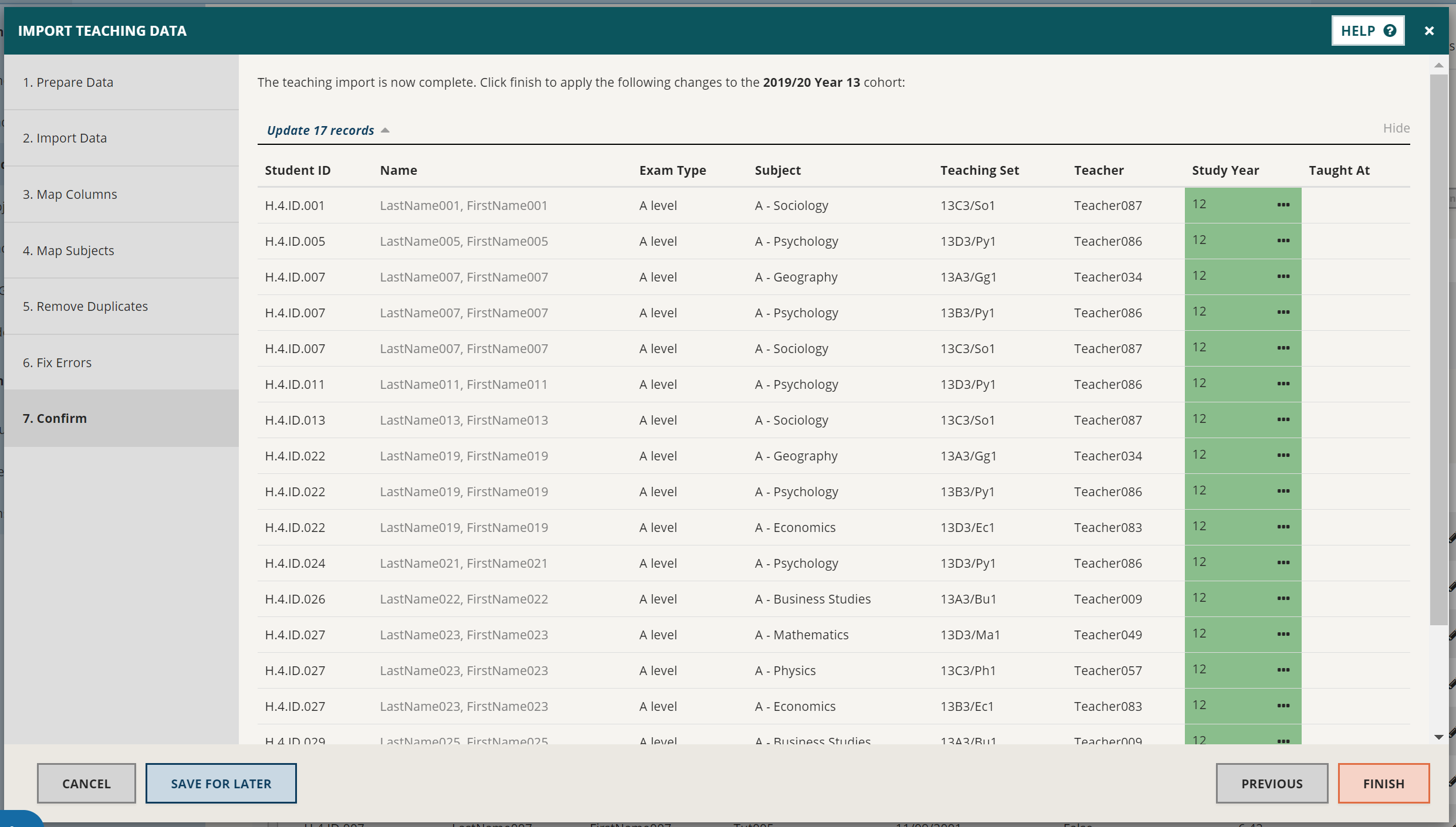Open ellipsis menu for H.4.ID.007 Psychology 13B3/Py1 row
Viewport: 1456px width, 827px height.
coord(1283,312)
